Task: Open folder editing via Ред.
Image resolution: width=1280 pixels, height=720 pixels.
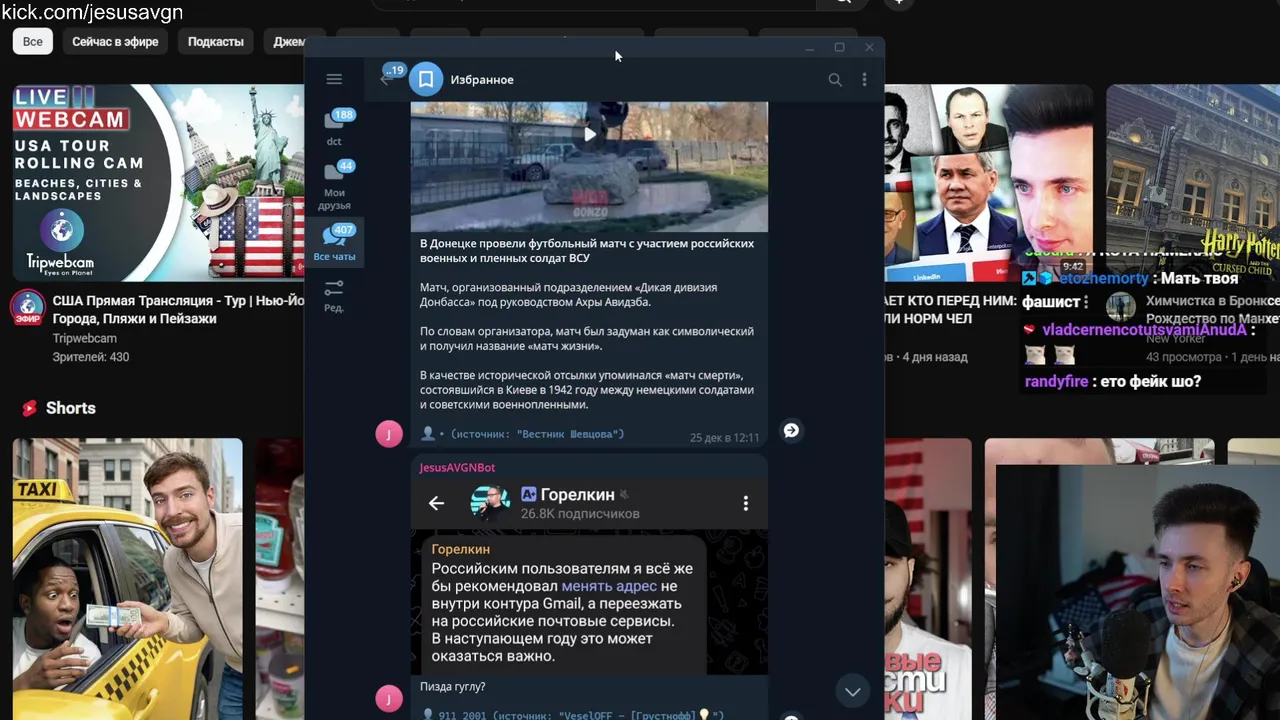Action: (334, 295)
